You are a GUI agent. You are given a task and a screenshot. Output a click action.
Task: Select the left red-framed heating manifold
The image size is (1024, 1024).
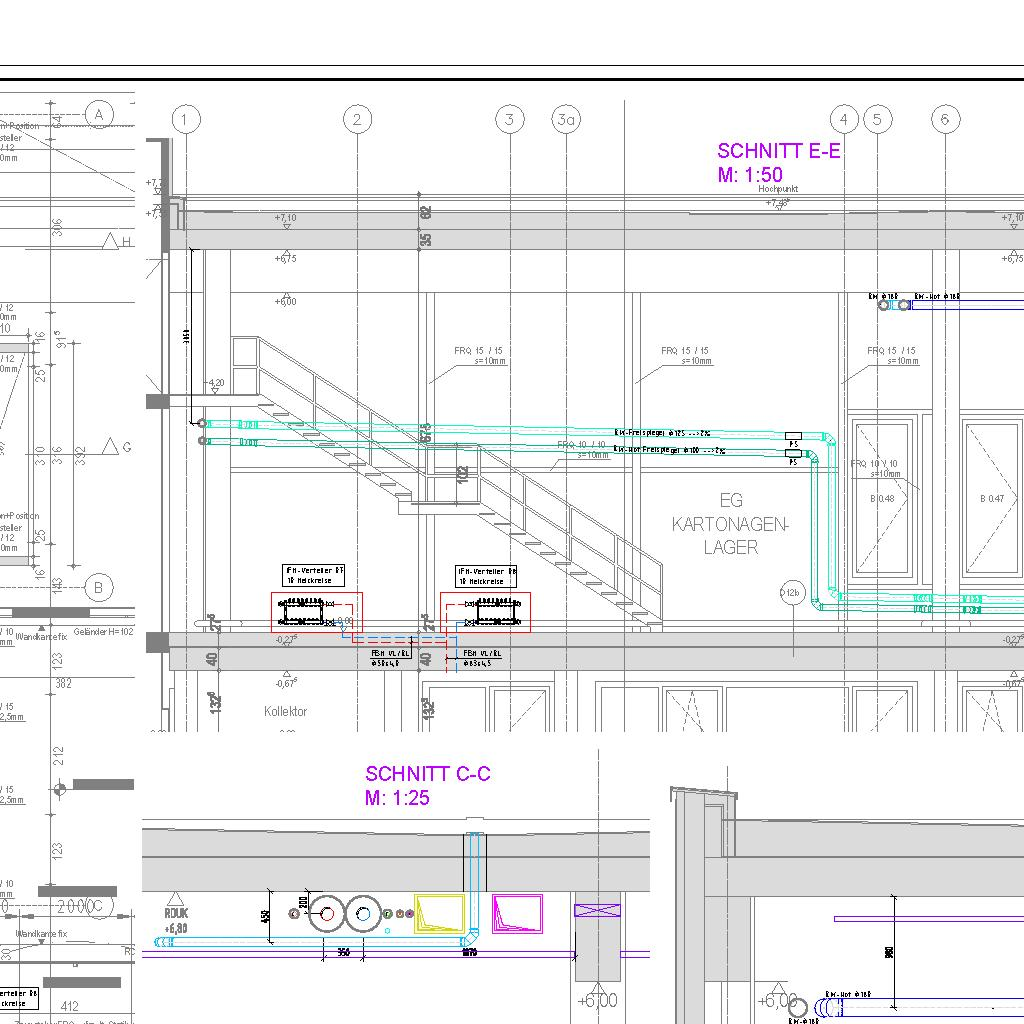[x=316, y=612]
